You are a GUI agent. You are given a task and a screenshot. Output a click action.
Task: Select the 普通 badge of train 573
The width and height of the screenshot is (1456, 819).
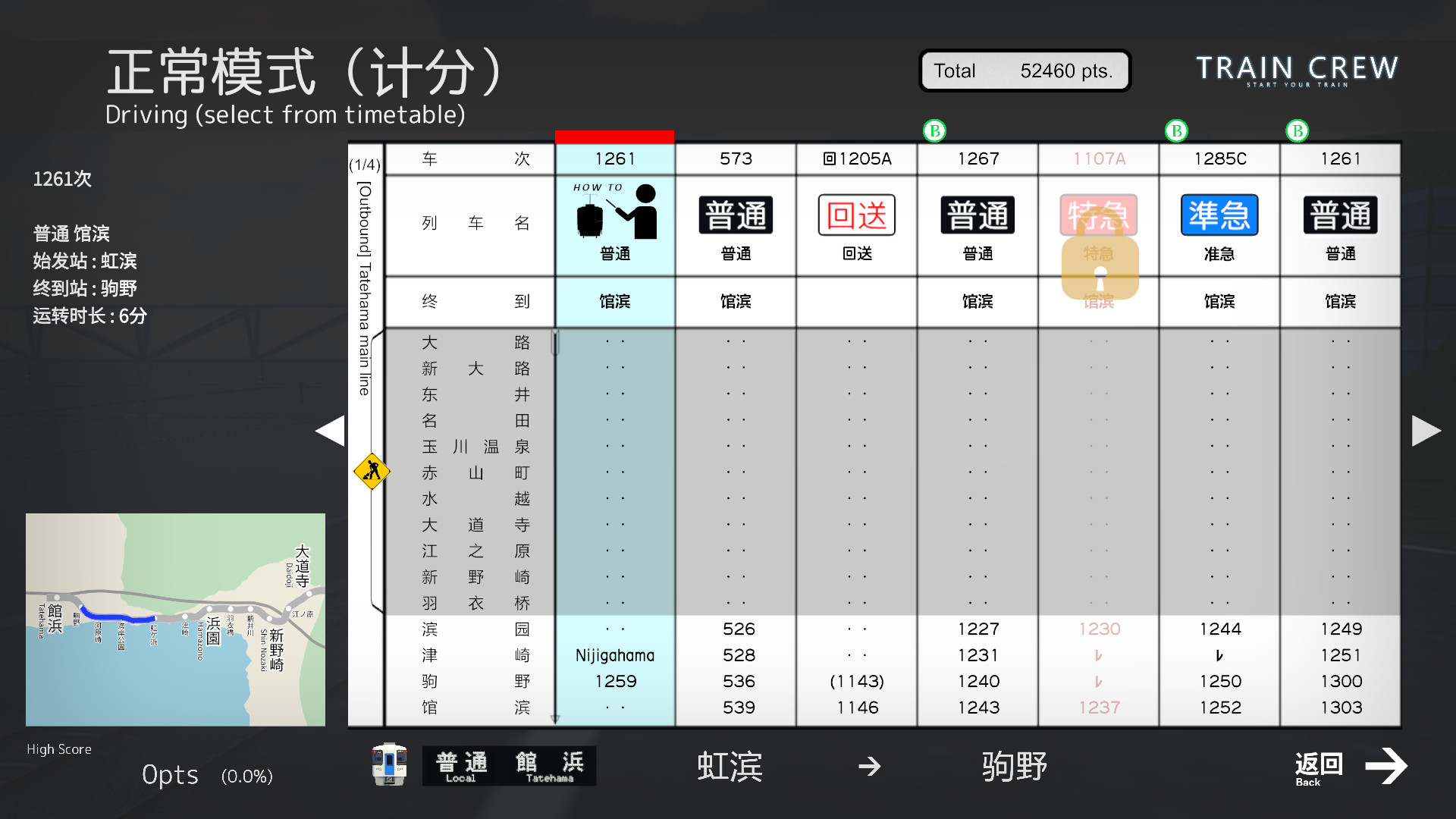click(736, 215)
